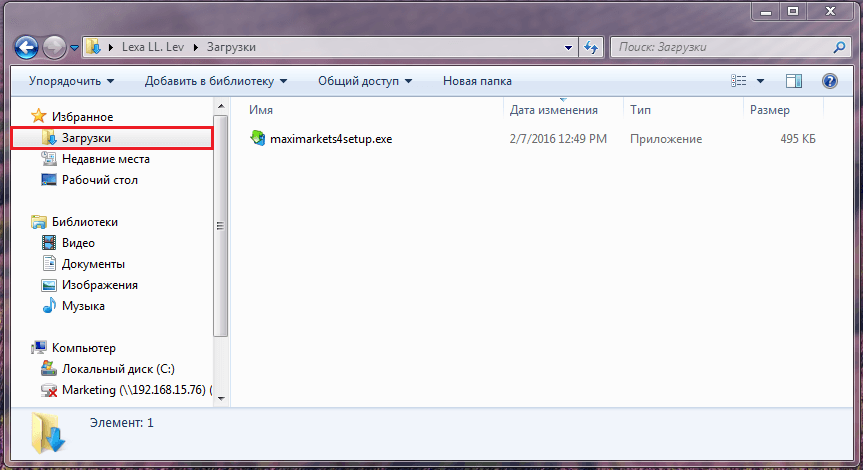This screenshot has width=863, height=470.
Task: Open Недавние места in sidebar
Action: [106, 159]
